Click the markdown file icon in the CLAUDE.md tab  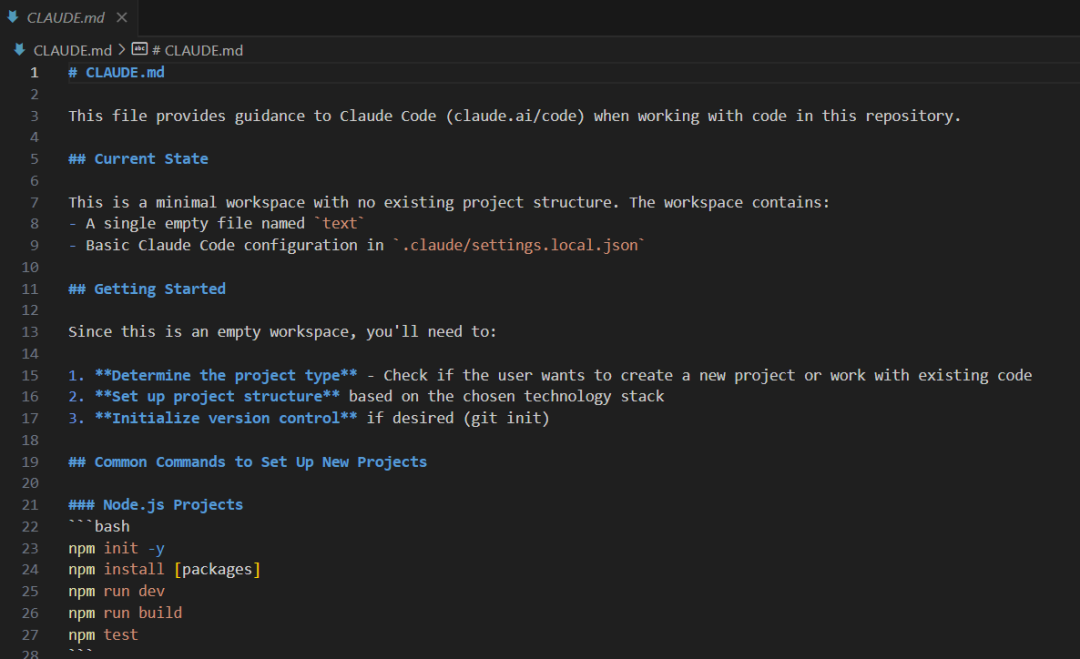coord(13,17)
